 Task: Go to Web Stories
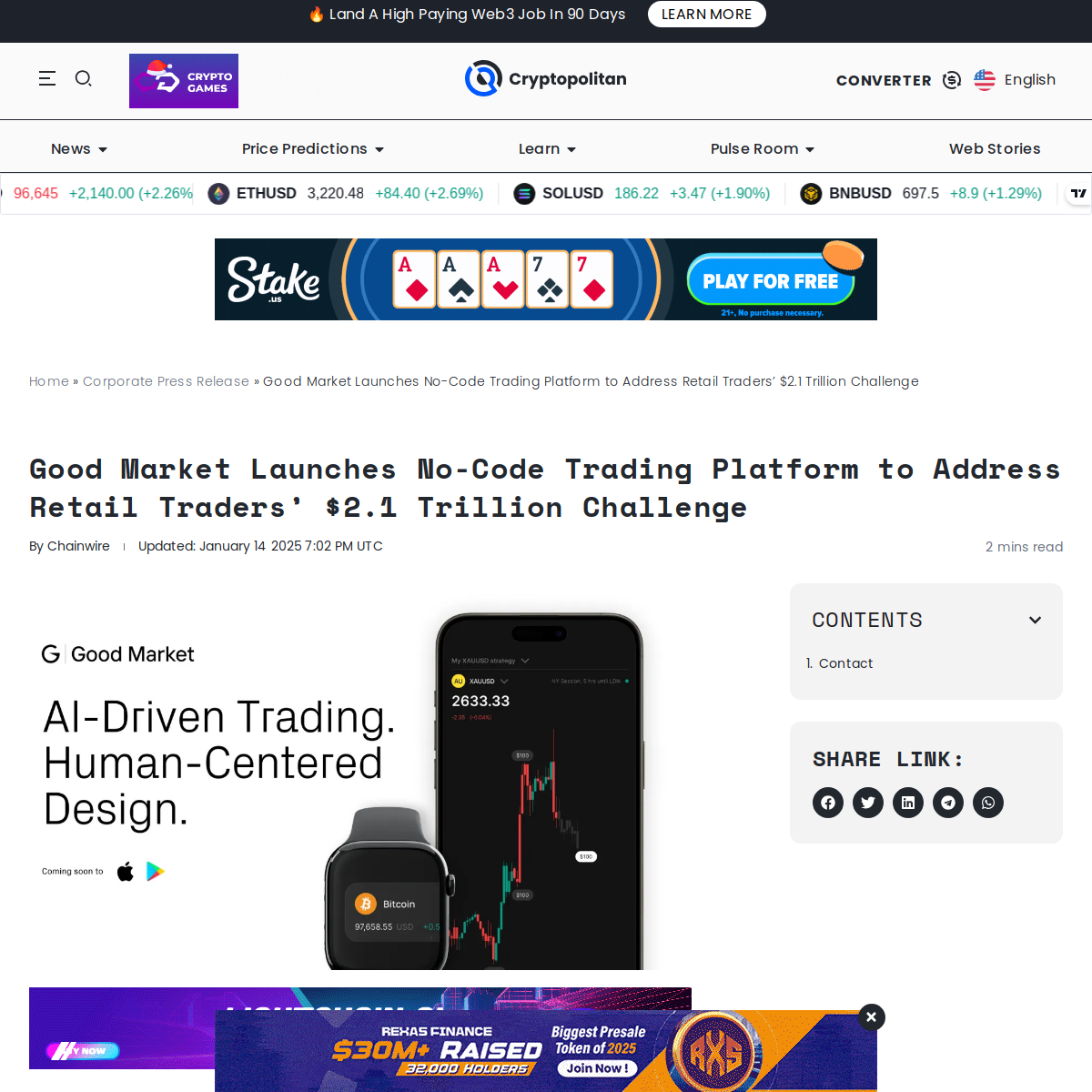click(x=995, y=149)
